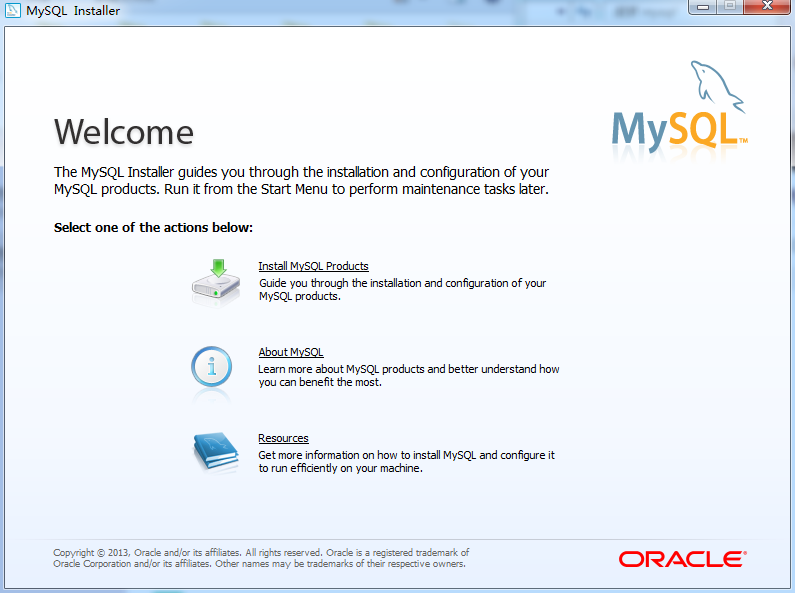Click the blue info circle icon
This screenshot has height=593, width=795.
[x=211, y=367]
